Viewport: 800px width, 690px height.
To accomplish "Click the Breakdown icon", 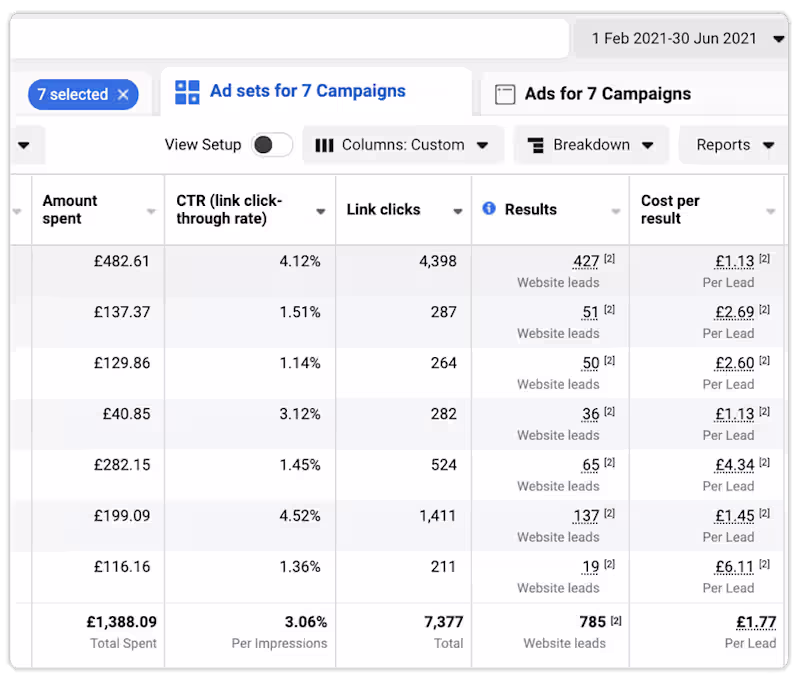I will tap(535, 145).
